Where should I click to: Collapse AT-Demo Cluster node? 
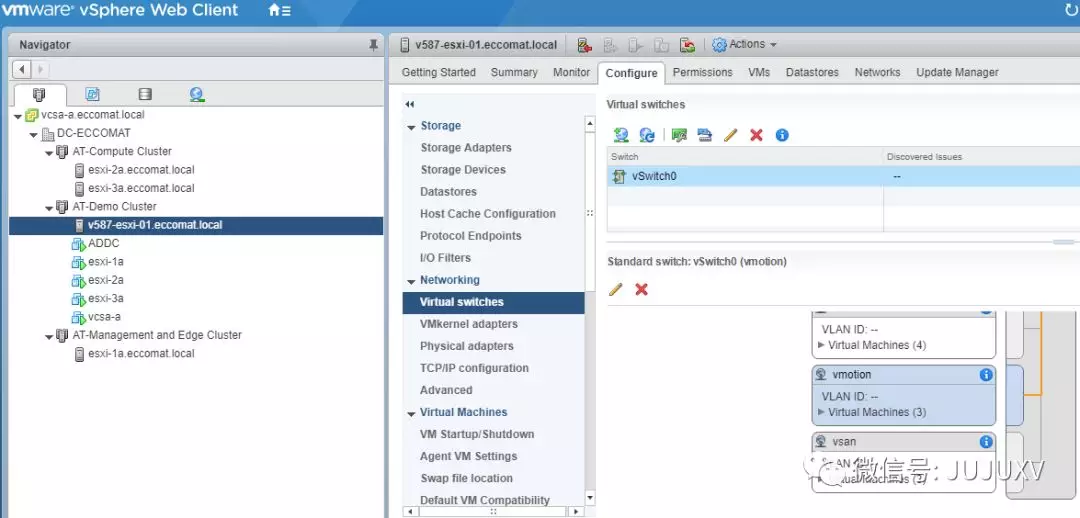[x=49, y=208]
